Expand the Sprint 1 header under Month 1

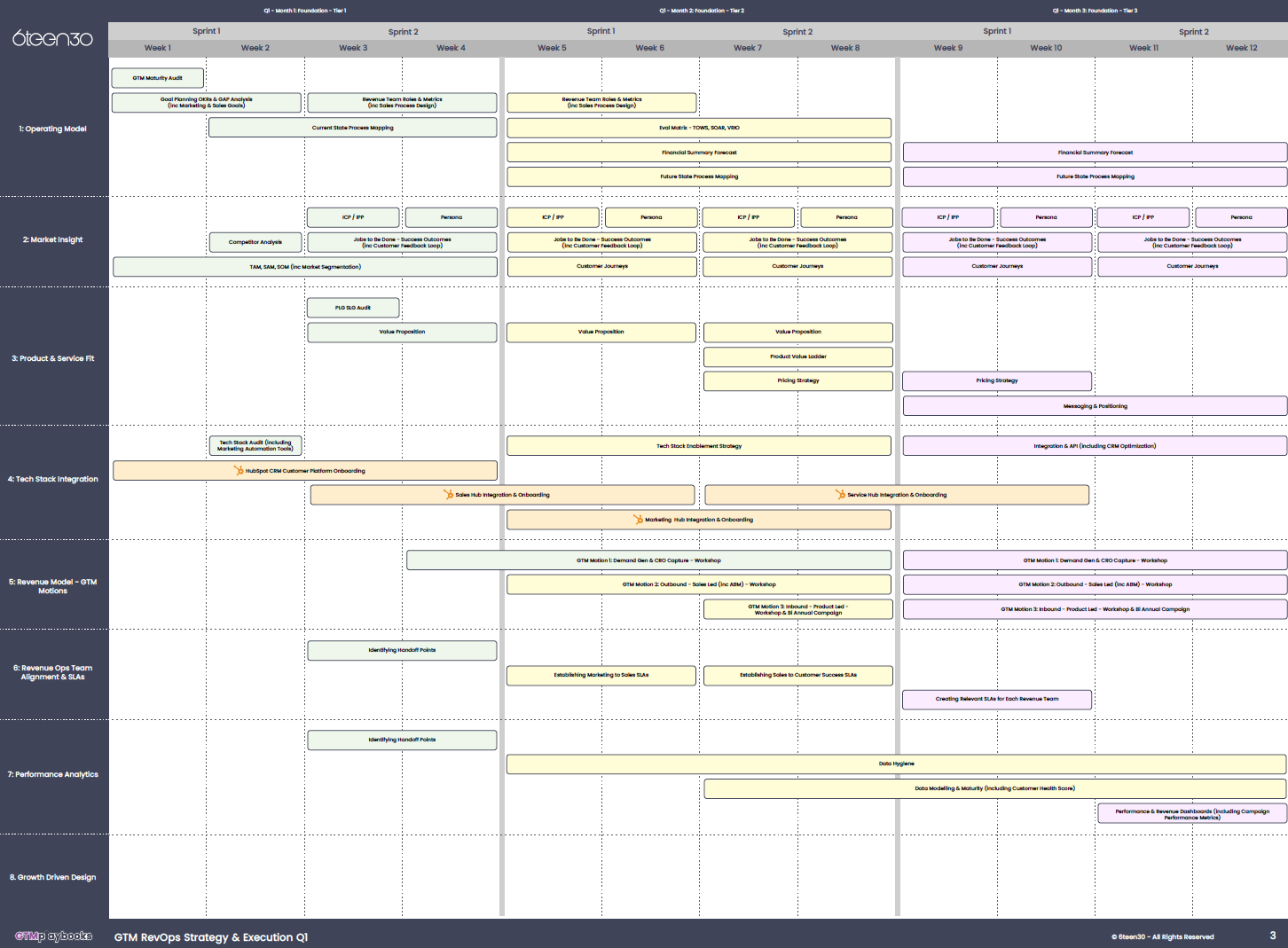206,30
